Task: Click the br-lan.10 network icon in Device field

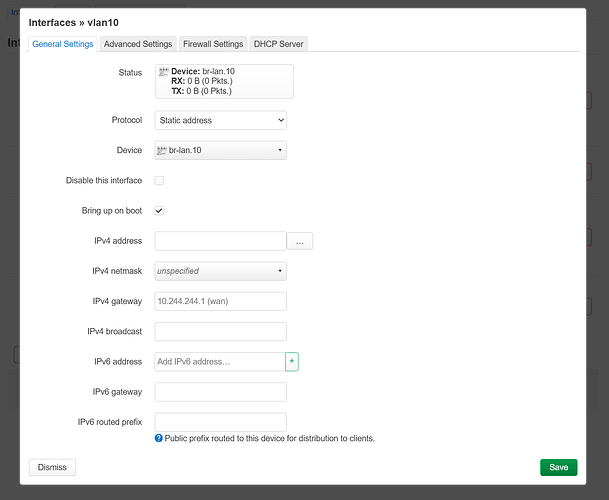Action: (163, 151)
